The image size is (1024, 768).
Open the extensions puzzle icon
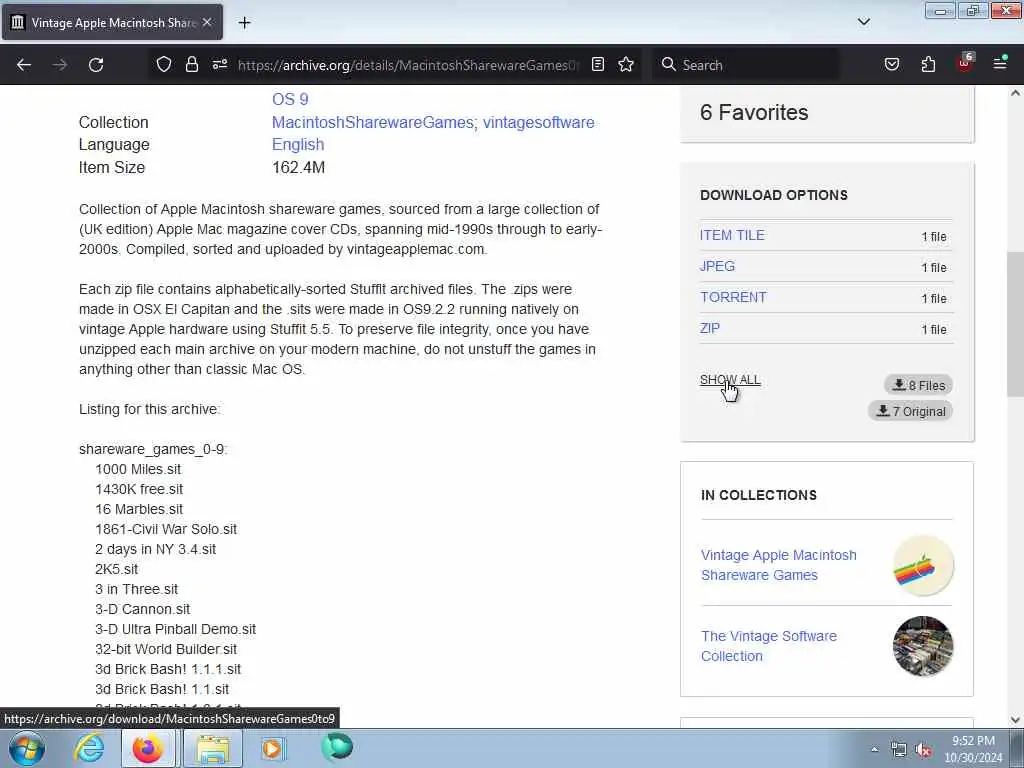pyautogui.click(x=928, y=64)
